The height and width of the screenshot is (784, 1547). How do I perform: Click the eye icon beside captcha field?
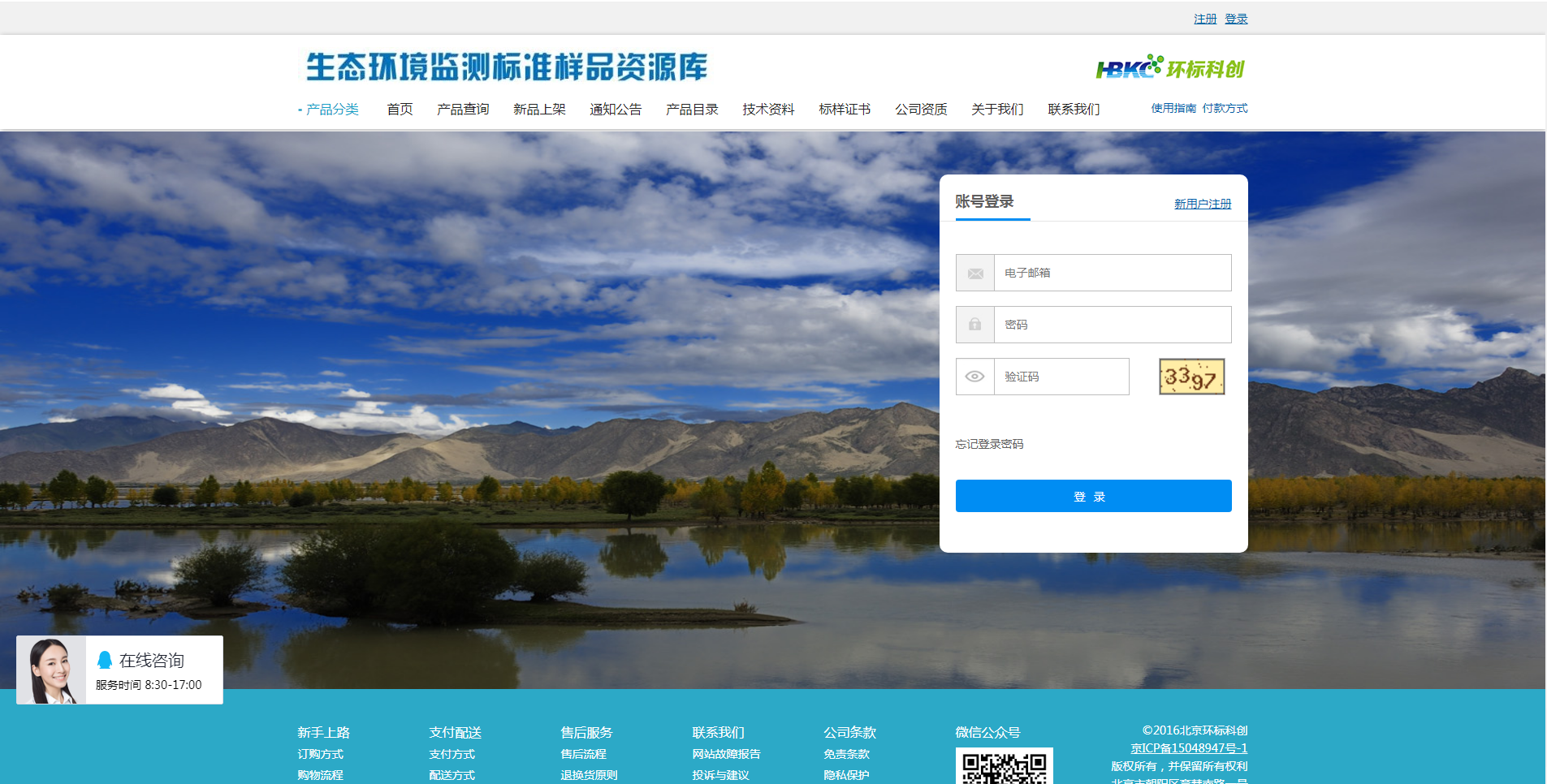pyautogui.click(x=975, y=377)
